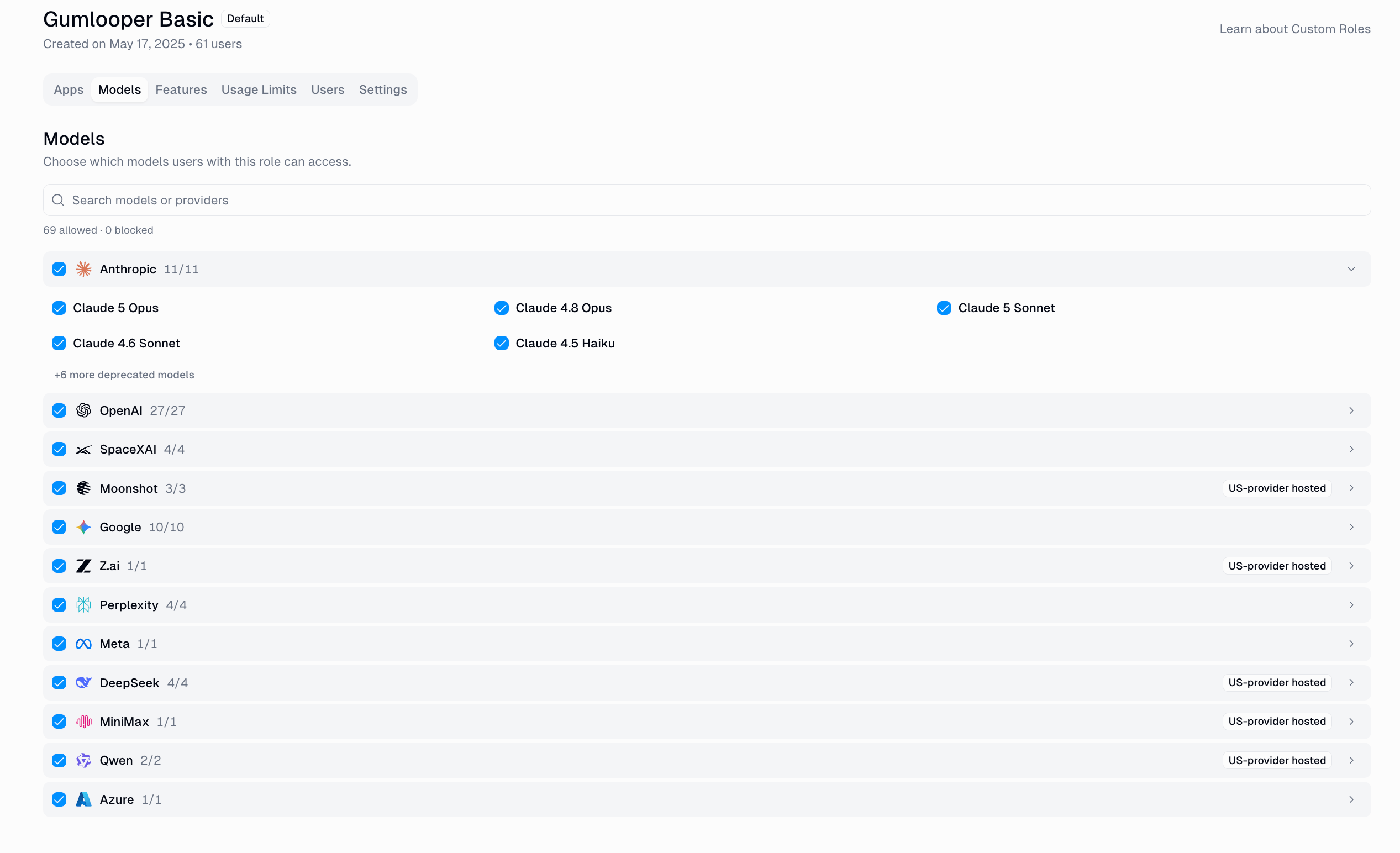Click the Default role badge

coord(245,19)
